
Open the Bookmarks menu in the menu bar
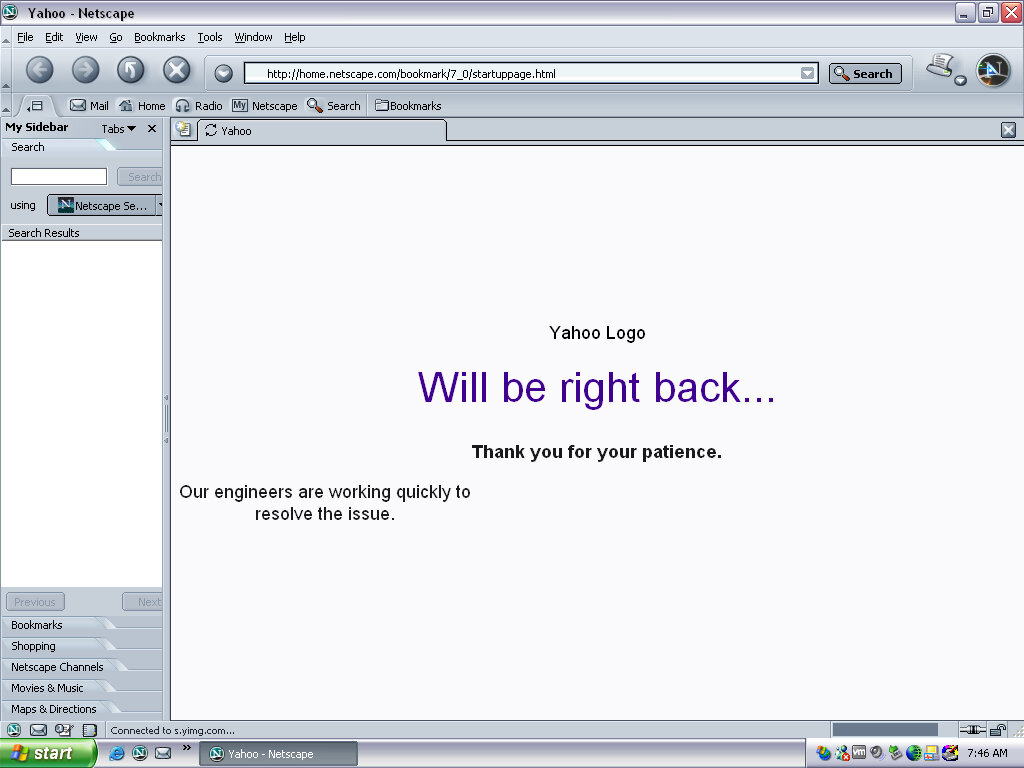tap(159, 37)
